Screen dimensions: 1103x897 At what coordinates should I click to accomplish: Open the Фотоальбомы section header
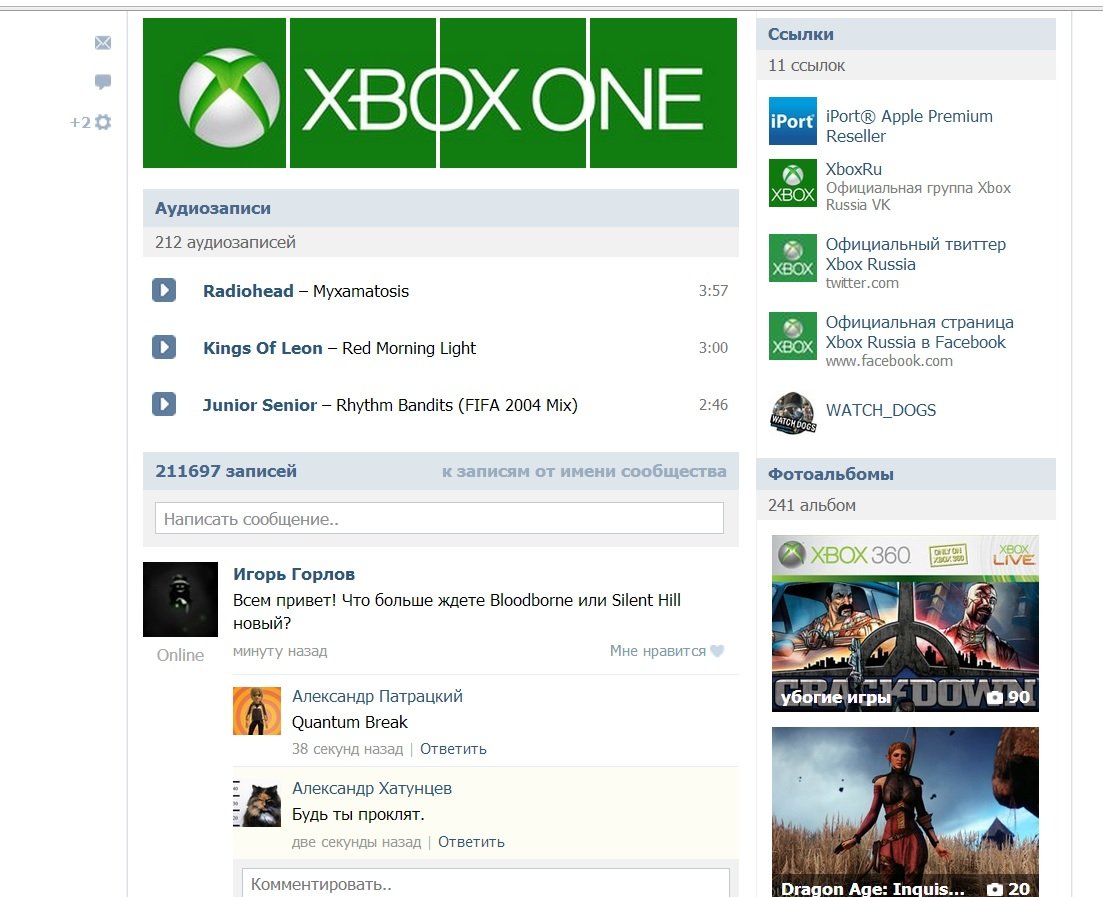click(906, 474)
